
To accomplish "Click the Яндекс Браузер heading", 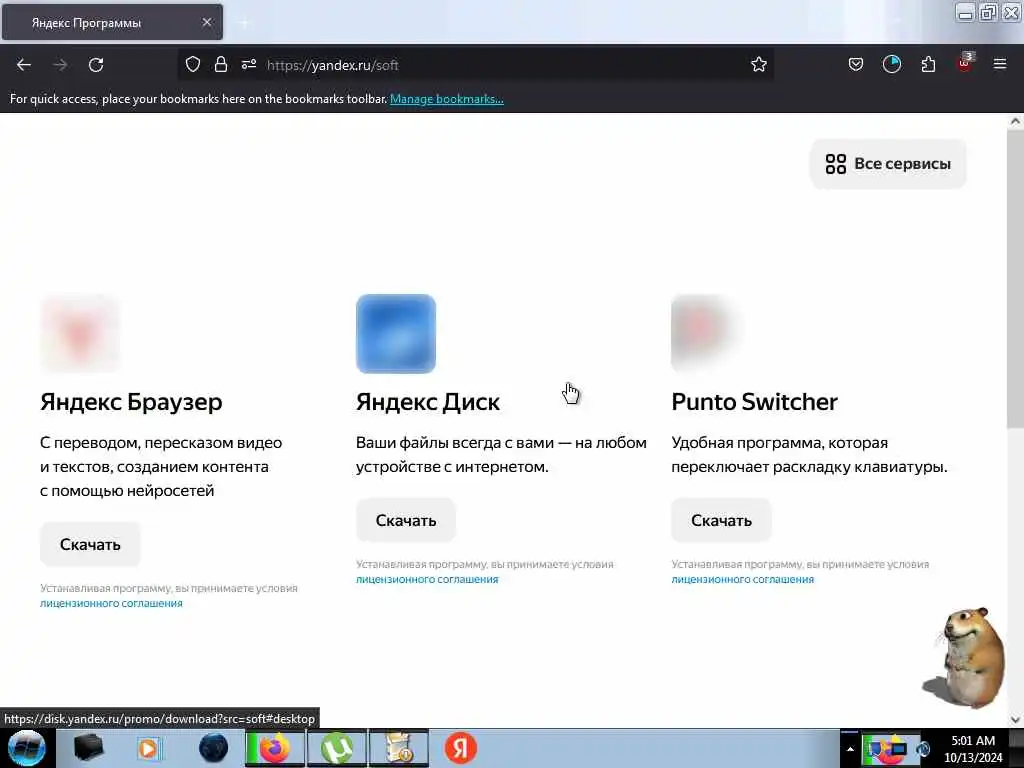I will point(131,402).
